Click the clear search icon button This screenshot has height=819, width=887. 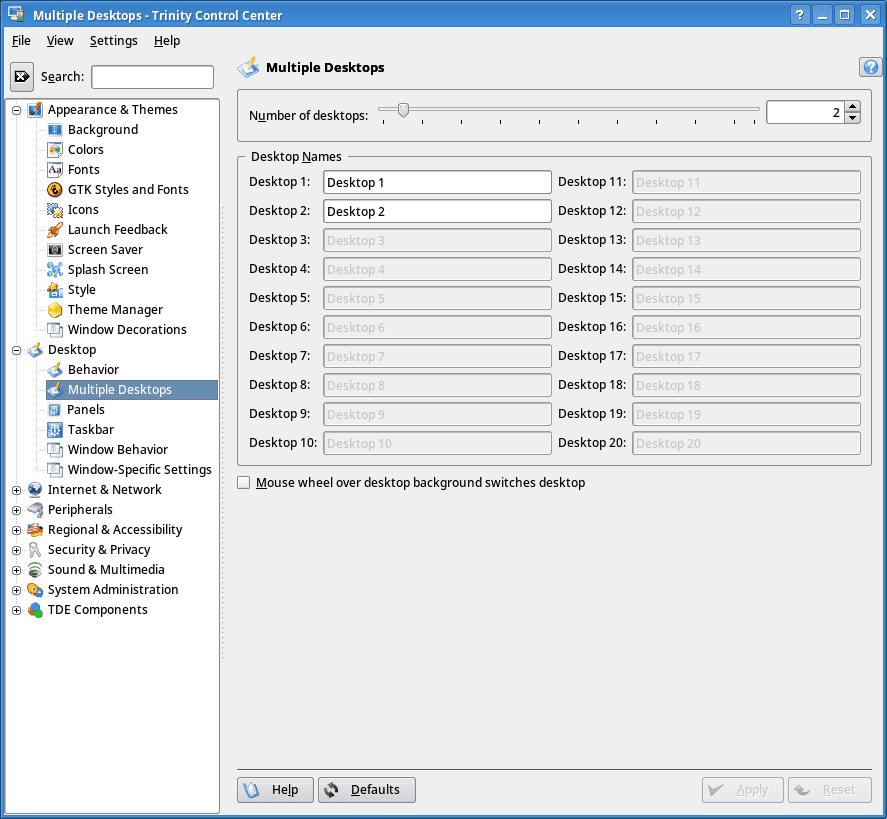pyautogui.click(x=22, y=76)
